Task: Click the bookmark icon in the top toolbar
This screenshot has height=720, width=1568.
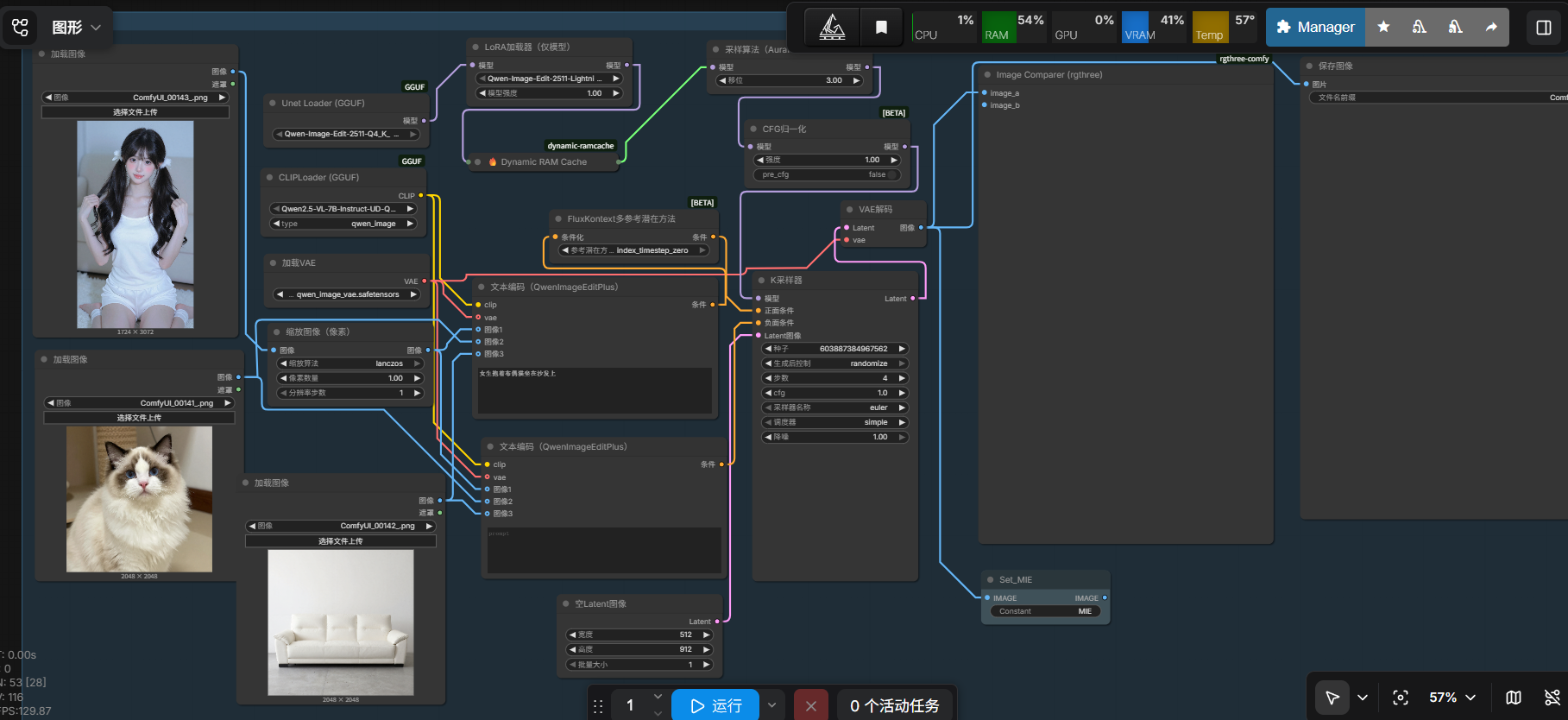Action: click(881, 27)
